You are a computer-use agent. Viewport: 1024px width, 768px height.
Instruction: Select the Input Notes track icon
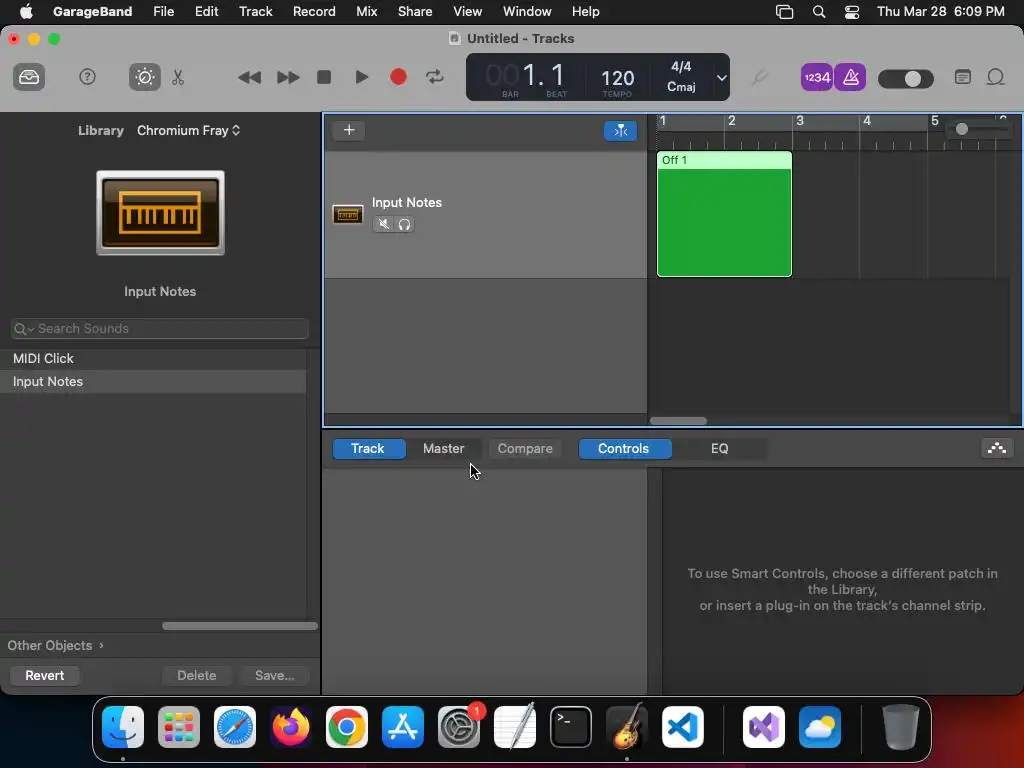pyautogui.click(x=347, y=214)
